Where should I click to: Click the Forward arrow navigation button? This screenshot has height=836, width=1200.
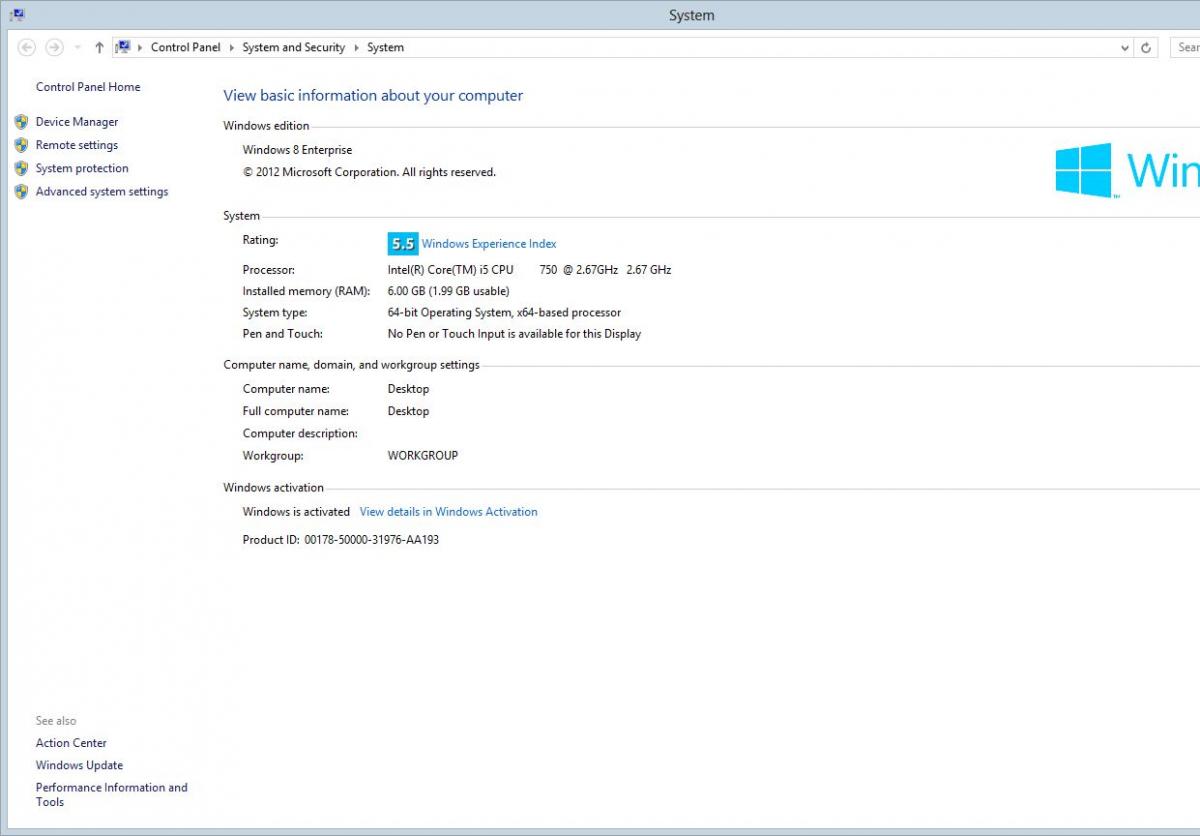point(55,47)
